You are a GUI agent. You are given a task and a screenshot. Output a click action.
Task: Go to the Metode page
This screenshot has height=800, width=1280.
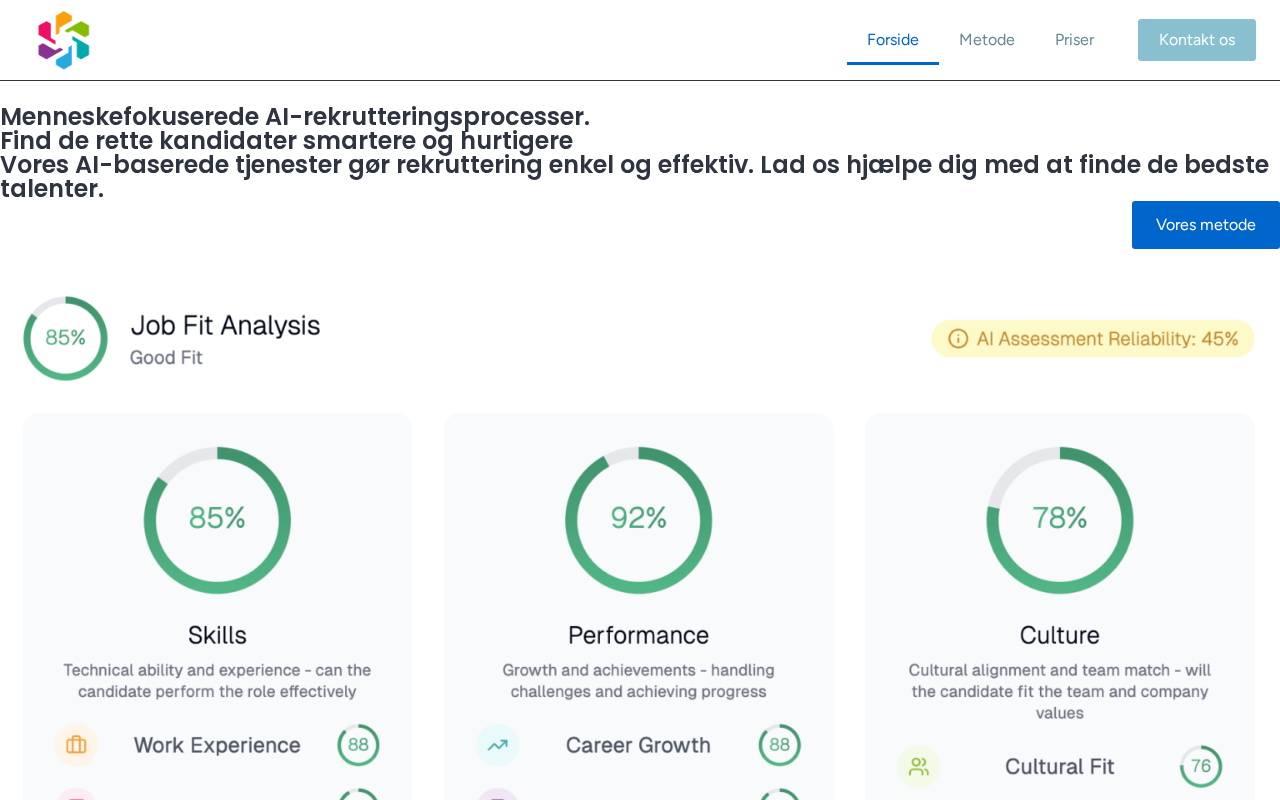[x=987, y=40]
